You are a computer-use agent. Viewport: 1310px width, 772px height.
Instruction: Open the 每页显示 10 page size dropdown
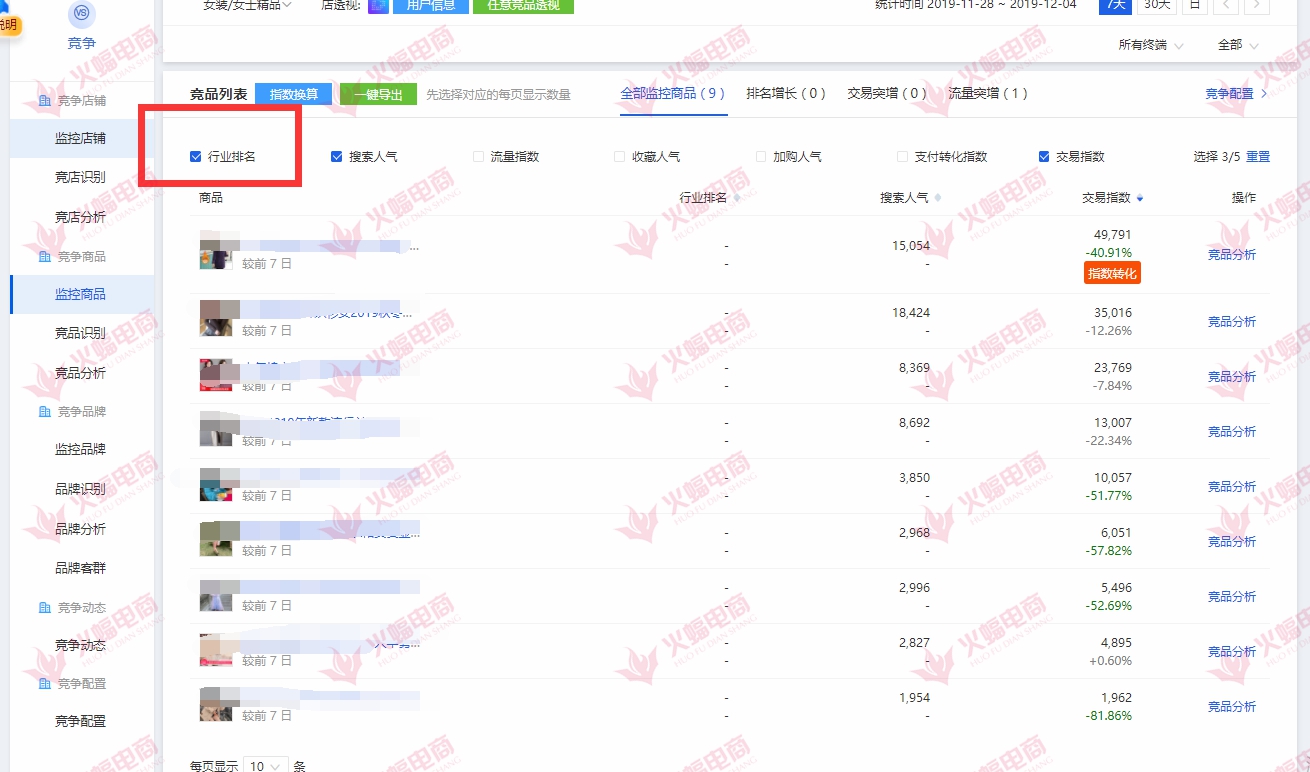point(265,765)
